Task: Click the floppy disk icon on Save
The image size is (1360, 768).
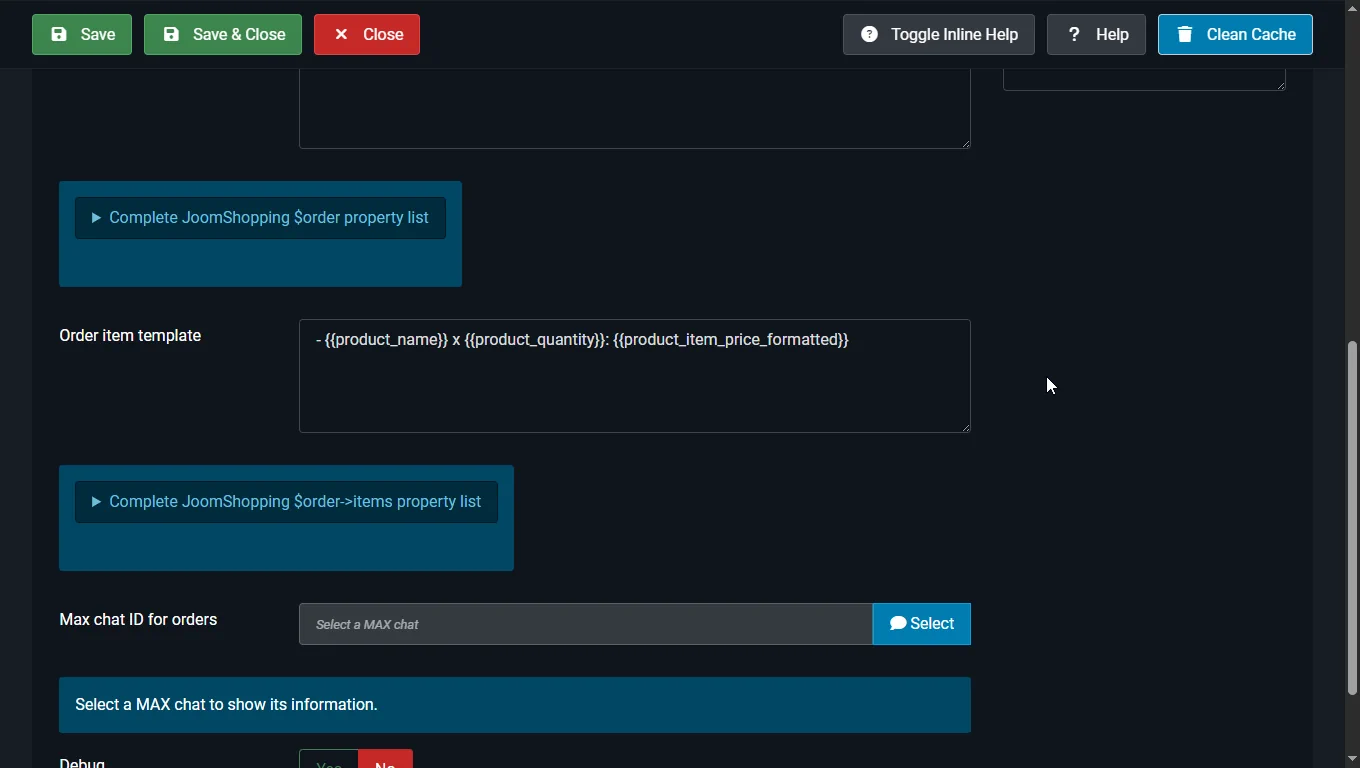Action: [59, 34]
